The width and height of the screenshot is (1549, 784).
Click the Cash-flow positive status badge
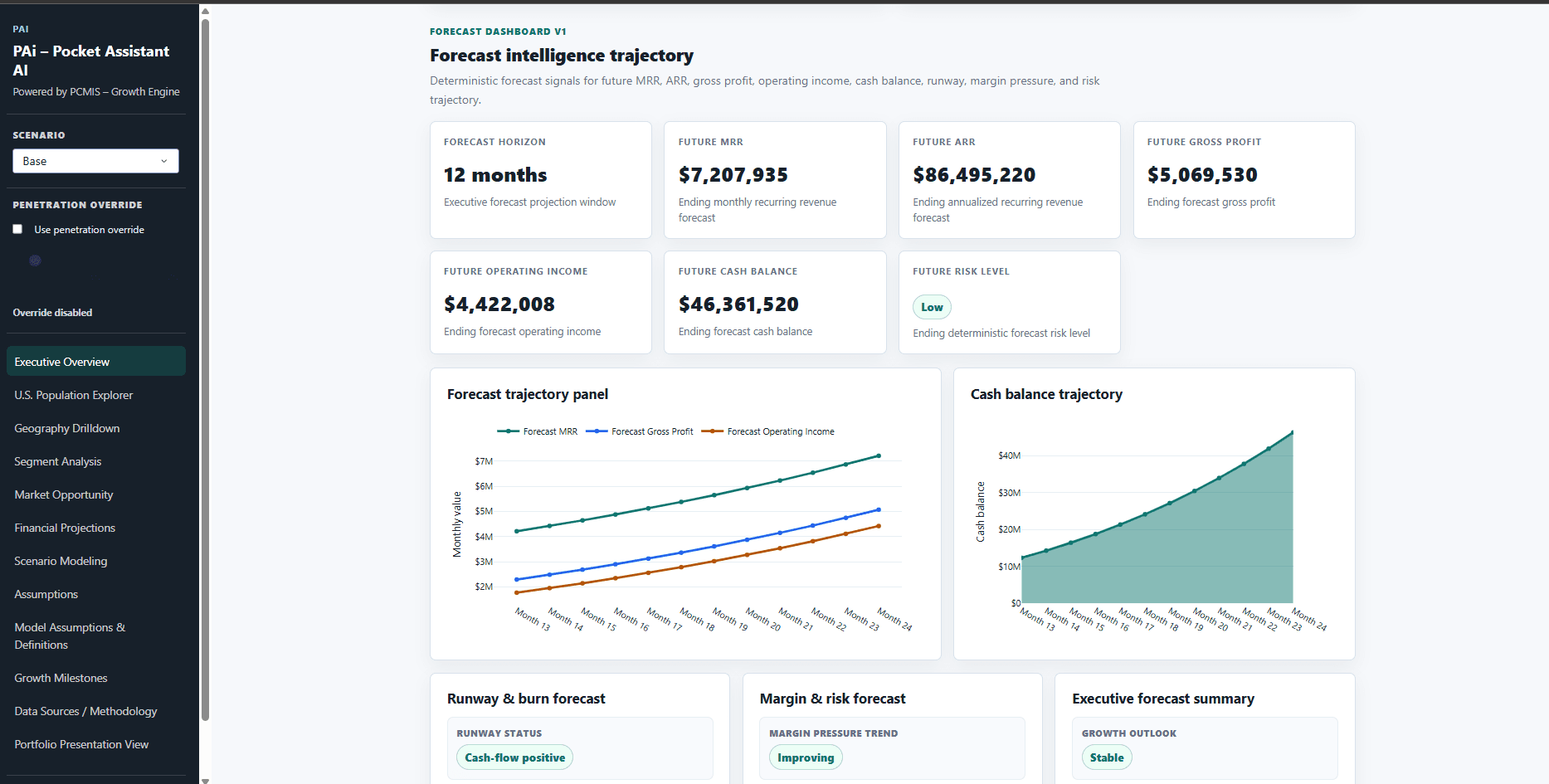(514, 757)
